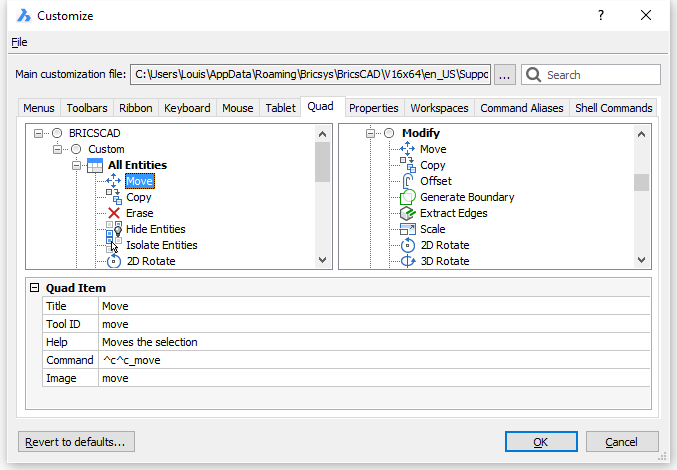Open the Workspaces tab

[x=439, y=108]
